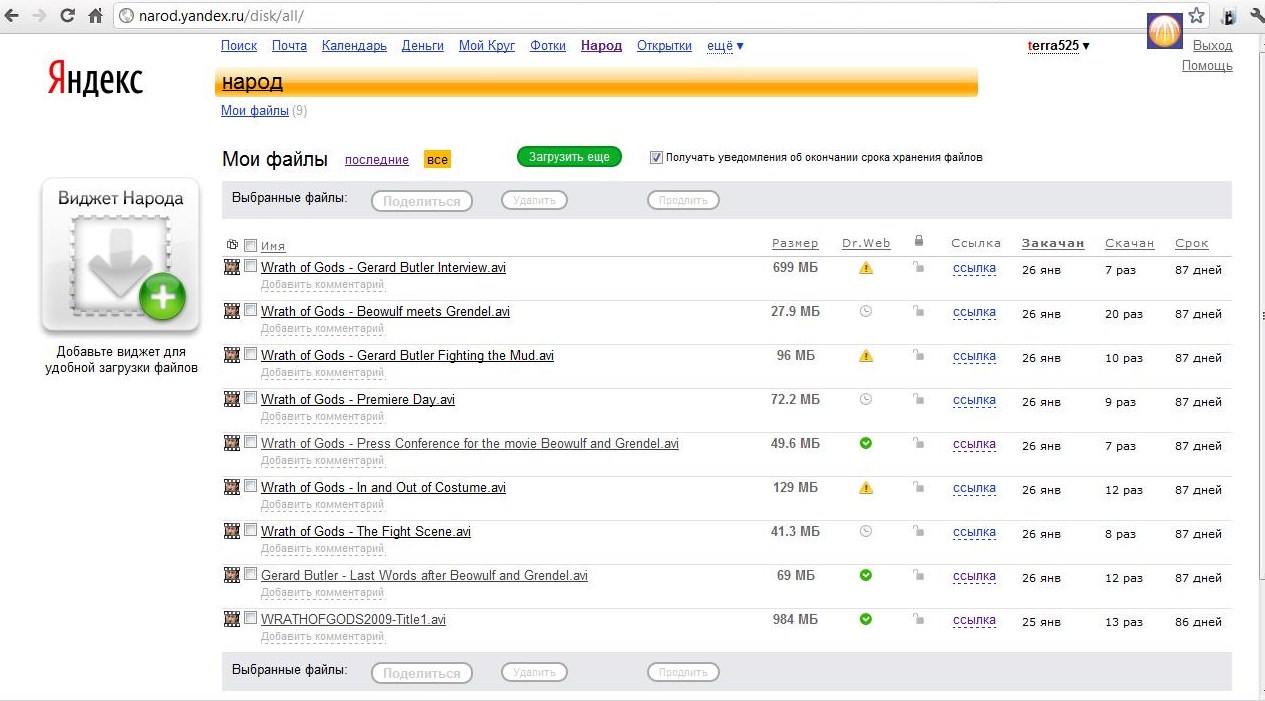The image size is (1265, 701).
Task: Click the browser reload button
Action: coord(67,16)
